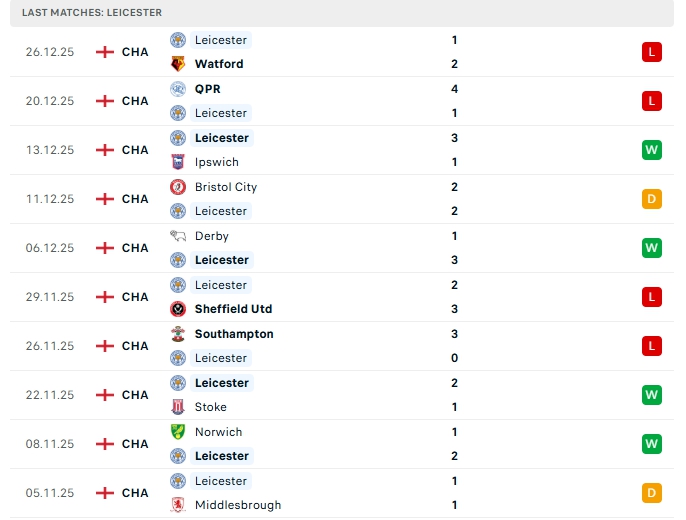Click the QPR club crest icon
Viewport: 686px width, 520px height.
coord(178,88)
